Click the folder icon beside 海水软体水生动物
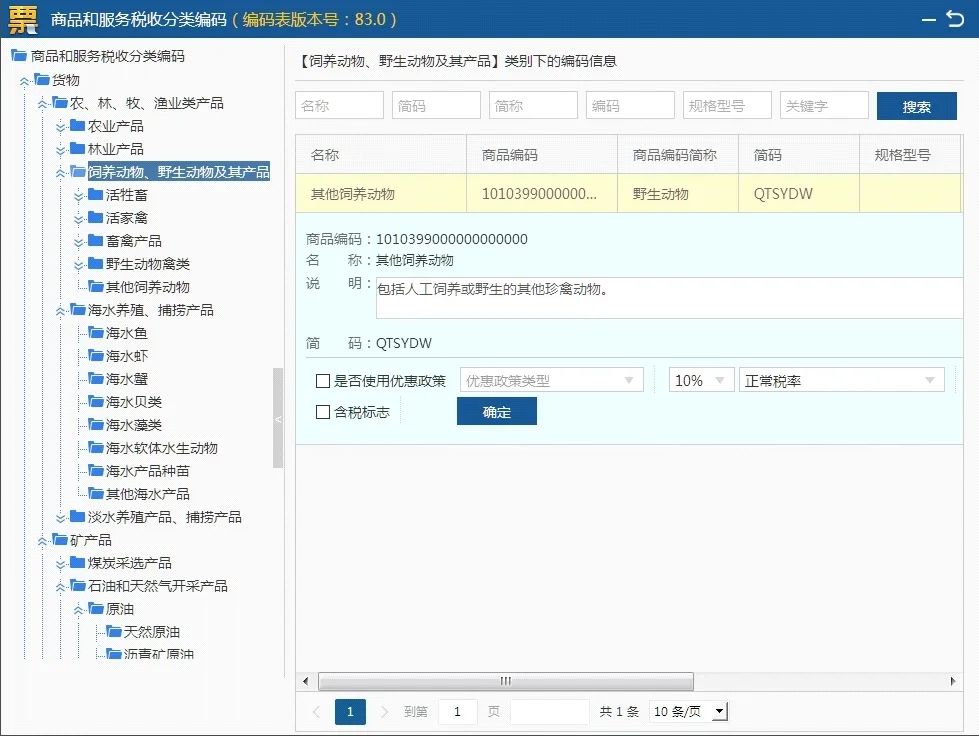Screen dimensions: 979x736 click(x=96, y=448)
